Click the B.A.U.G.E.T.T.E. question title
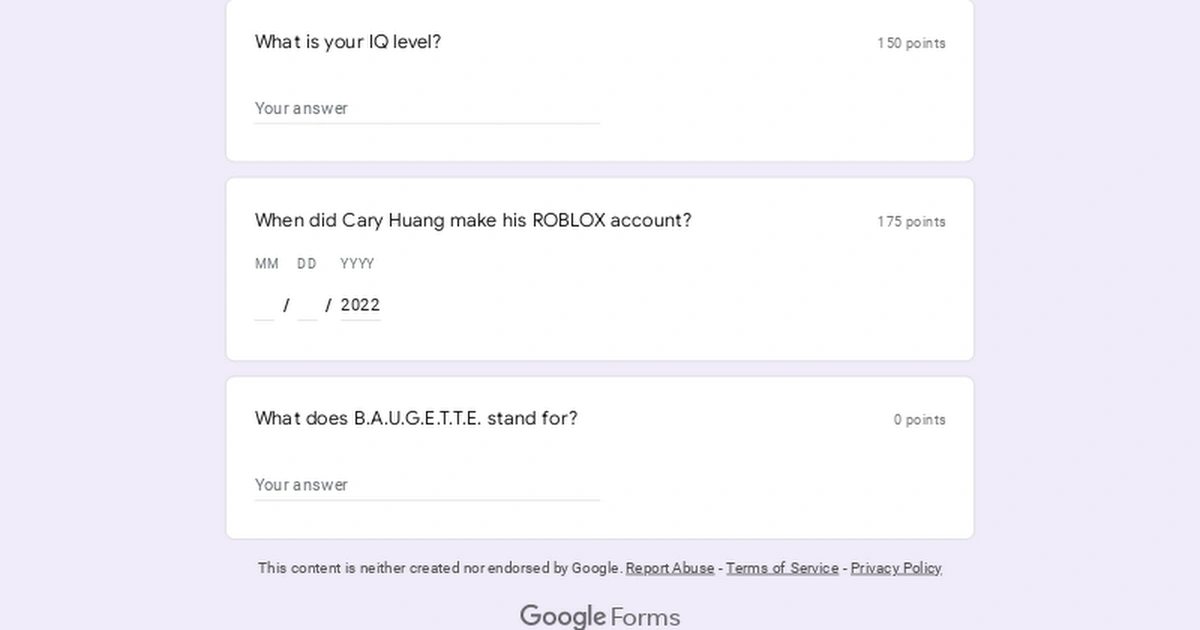1200x630 pixels. (x=416, y=418)
